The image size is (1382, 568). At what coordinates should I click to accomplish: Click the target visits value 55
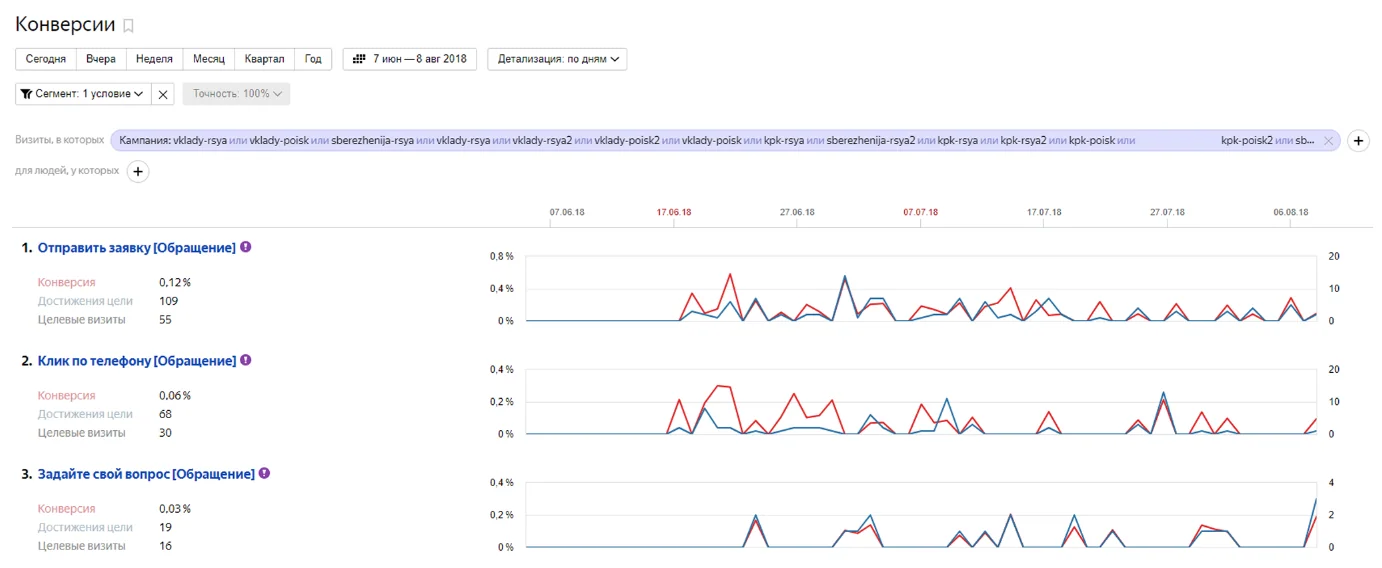(165, 320)
